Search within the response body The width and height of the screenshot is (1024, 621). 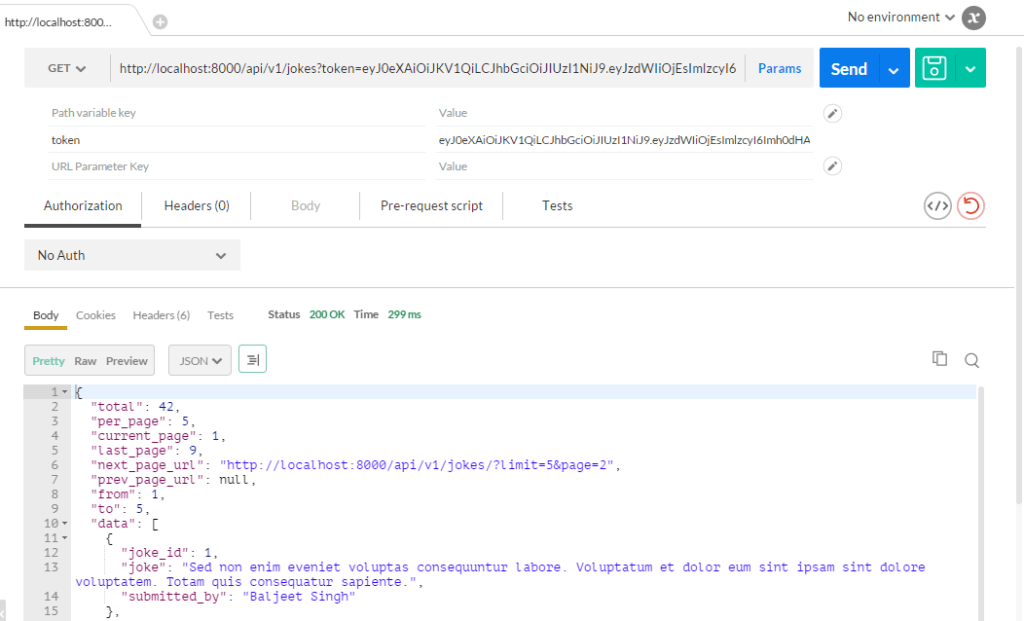tap(971, 360)
